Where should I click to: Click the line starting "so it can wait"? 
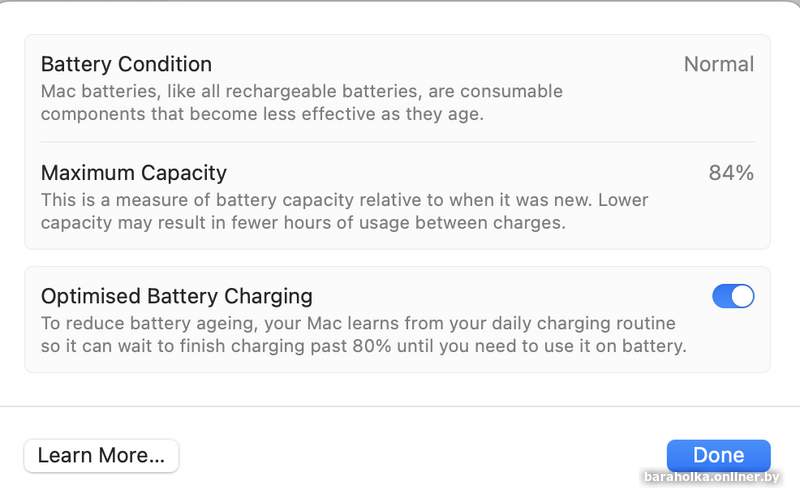coord(362,347)
